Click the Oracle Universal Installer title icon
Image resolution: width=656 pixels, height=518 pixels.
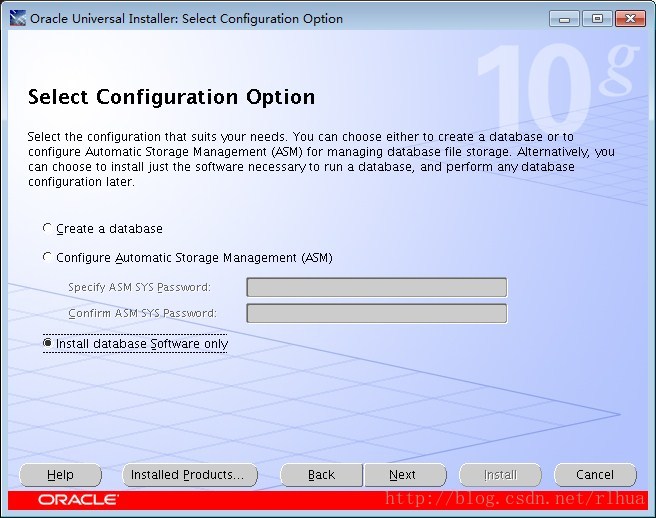[x=18, y=18]
